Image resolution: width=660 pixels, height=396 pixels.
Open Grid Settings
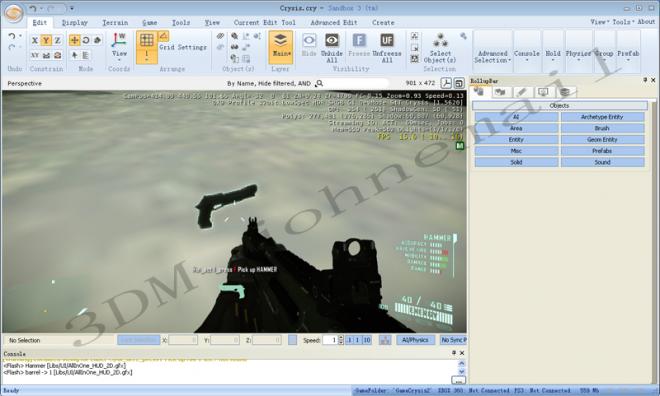tap(183, 47)
